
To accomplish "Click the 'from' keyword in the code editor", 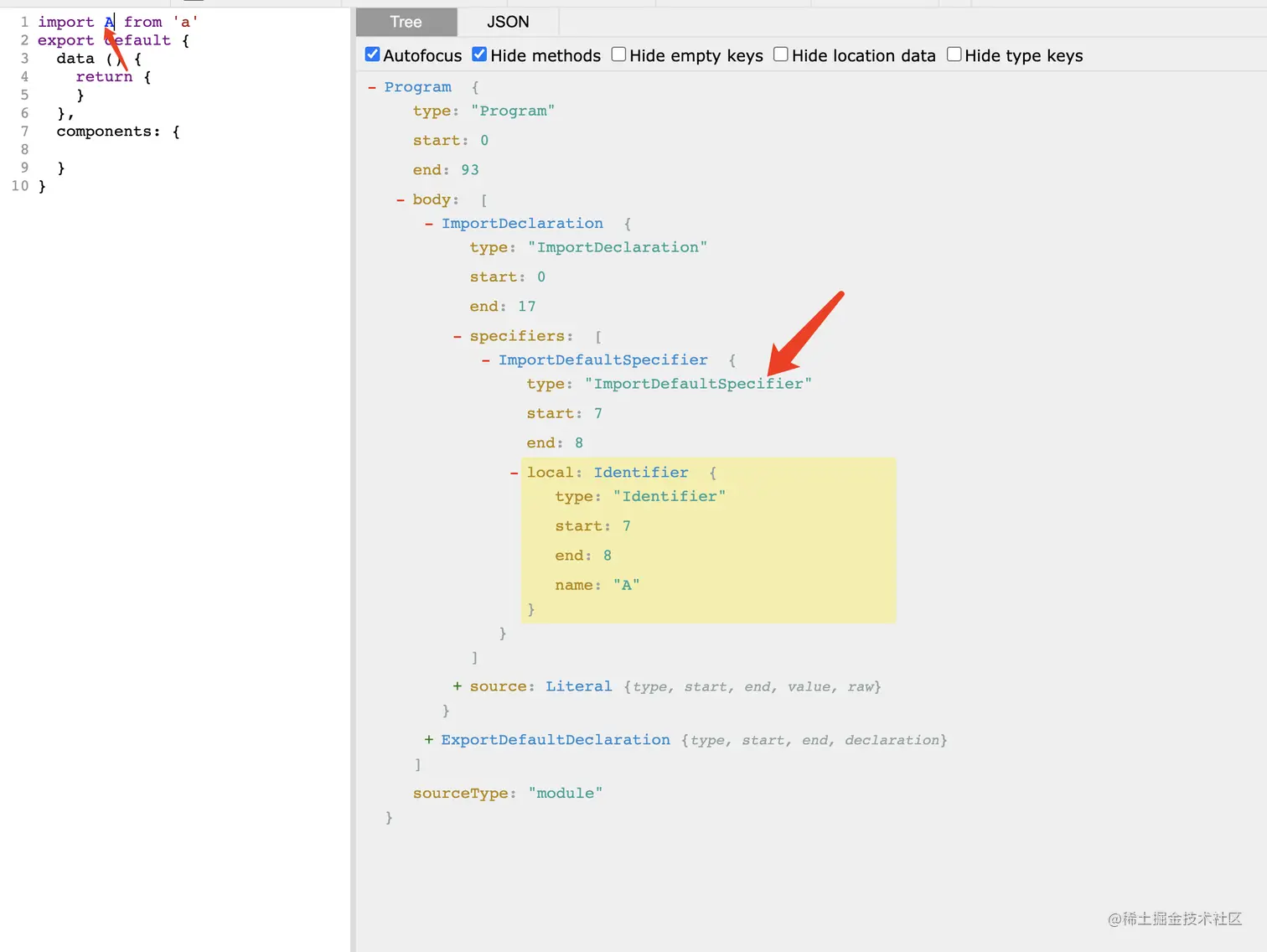I will pyautogui.click(x=143, y=23).
